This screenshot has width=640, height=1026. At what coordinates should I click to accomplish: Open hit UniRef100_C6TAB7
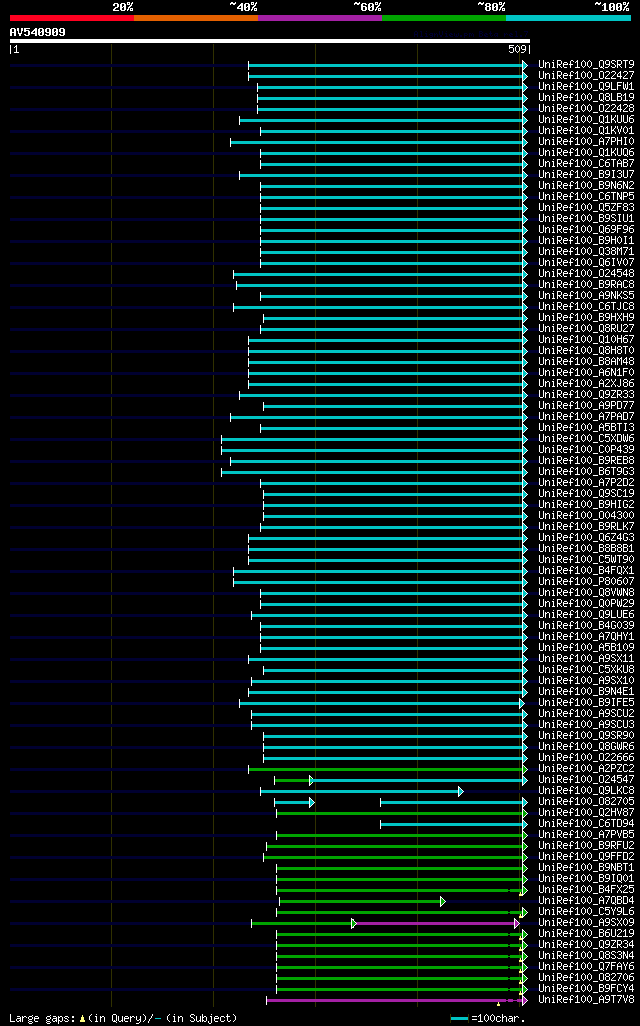[586, 164]
